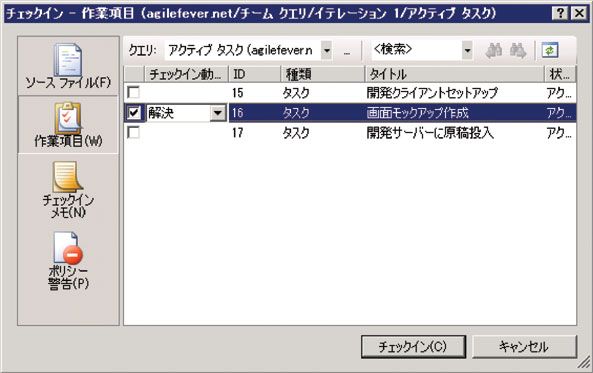Image resolution: width=593 pixels, height=373 pixels.
Task: Uncheck the checkbox for task ID 16
Action: coord(134,112)
